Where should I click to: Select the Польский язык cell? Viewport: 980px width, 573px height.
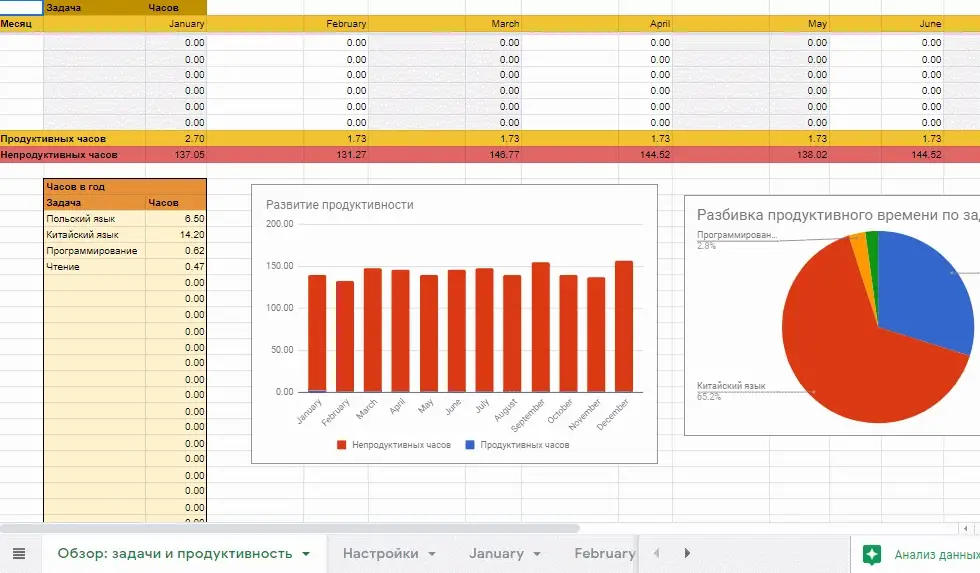pos(94,219)
